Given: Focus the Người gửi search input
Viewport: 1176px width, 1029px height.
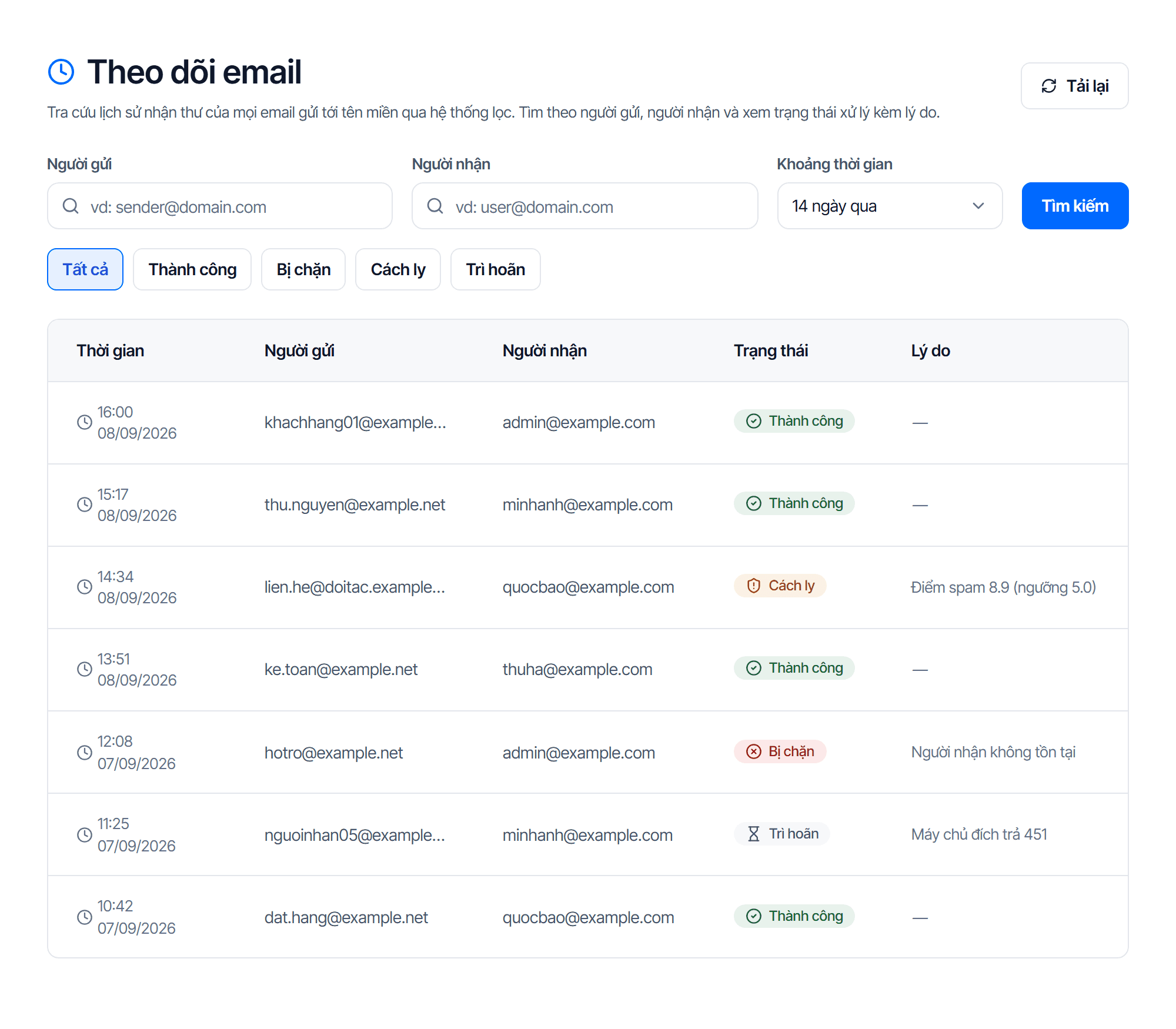Looking at the screenshot, I should [x=220, y=206].
